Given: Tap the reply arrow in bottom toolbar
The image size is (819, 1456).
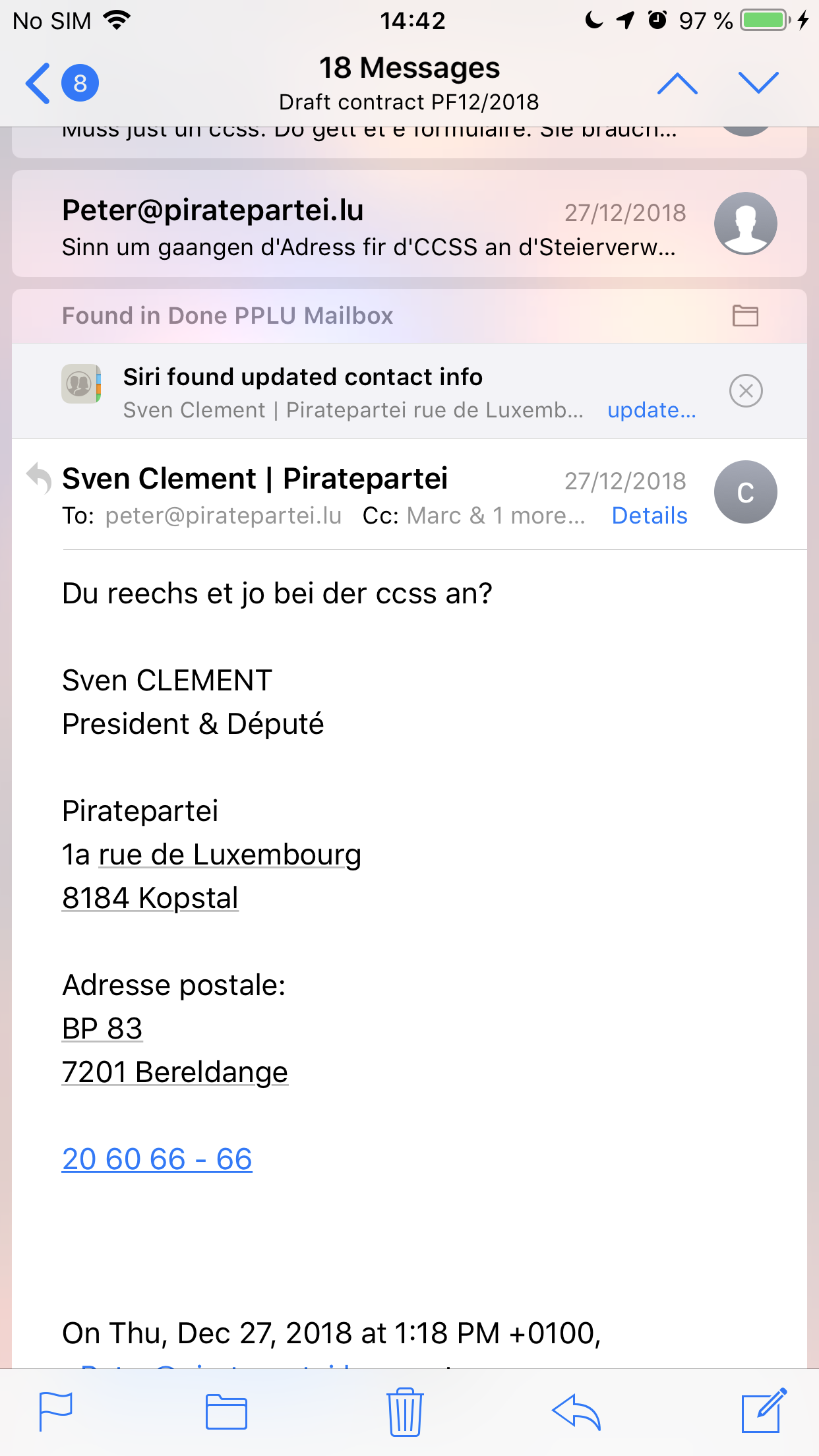Looking at the screenshot, I should 576,1412.
